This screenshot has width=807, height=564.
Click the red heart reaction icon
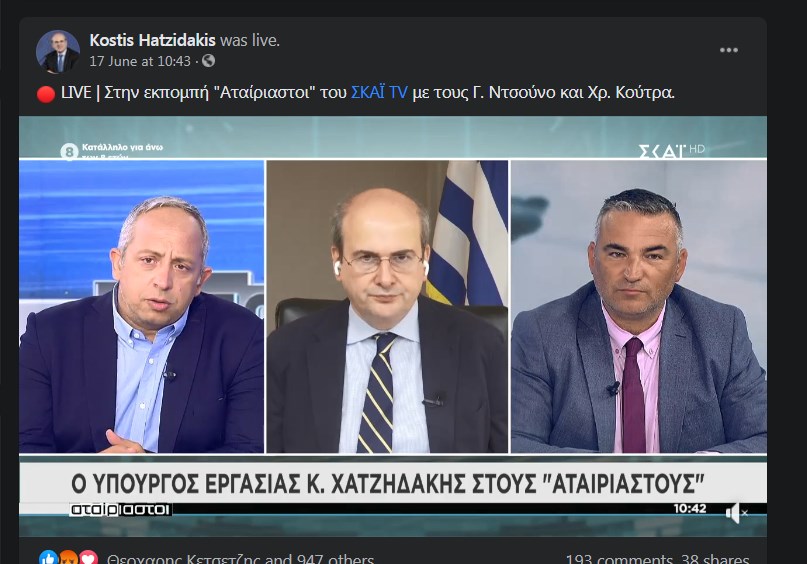tap(88, 557)
